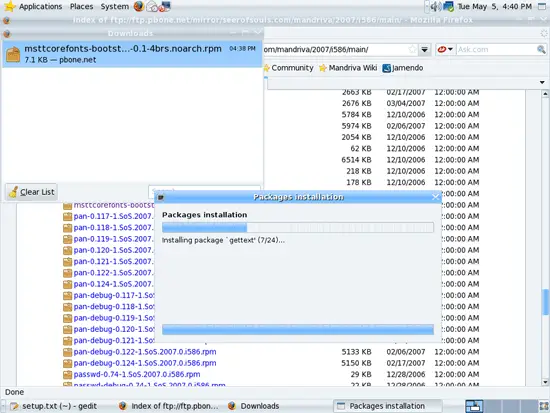Click the 03/04/2007 date cell

tap(406, 103)
